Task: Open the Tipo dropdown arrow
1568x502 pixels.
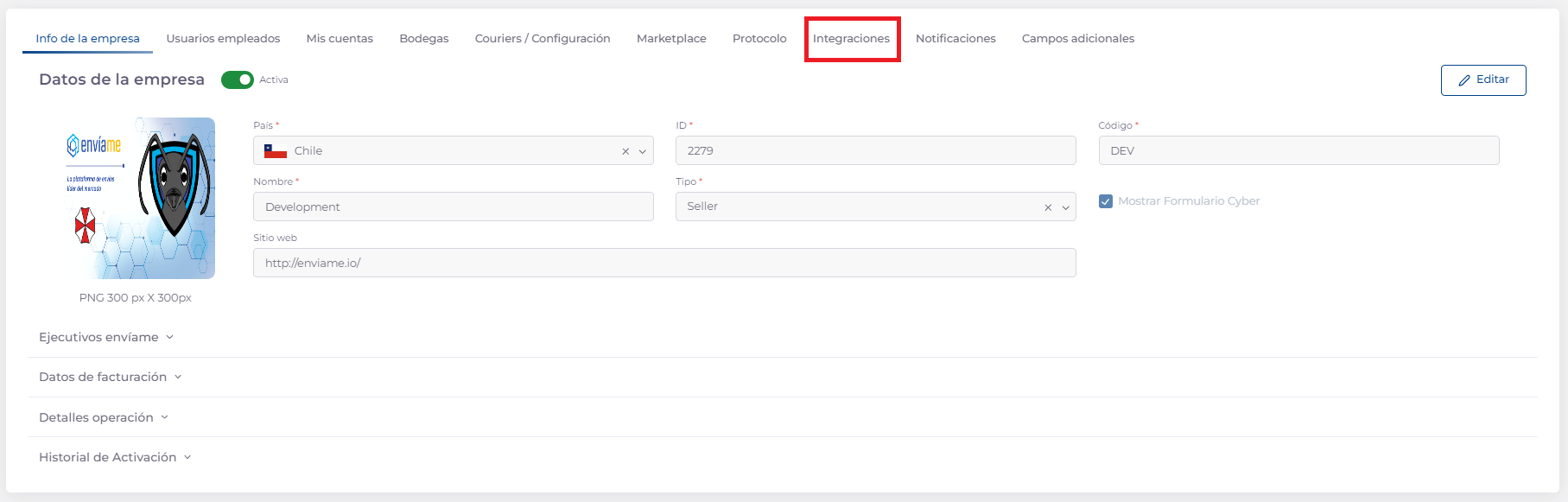Action: coord(1065,207)
